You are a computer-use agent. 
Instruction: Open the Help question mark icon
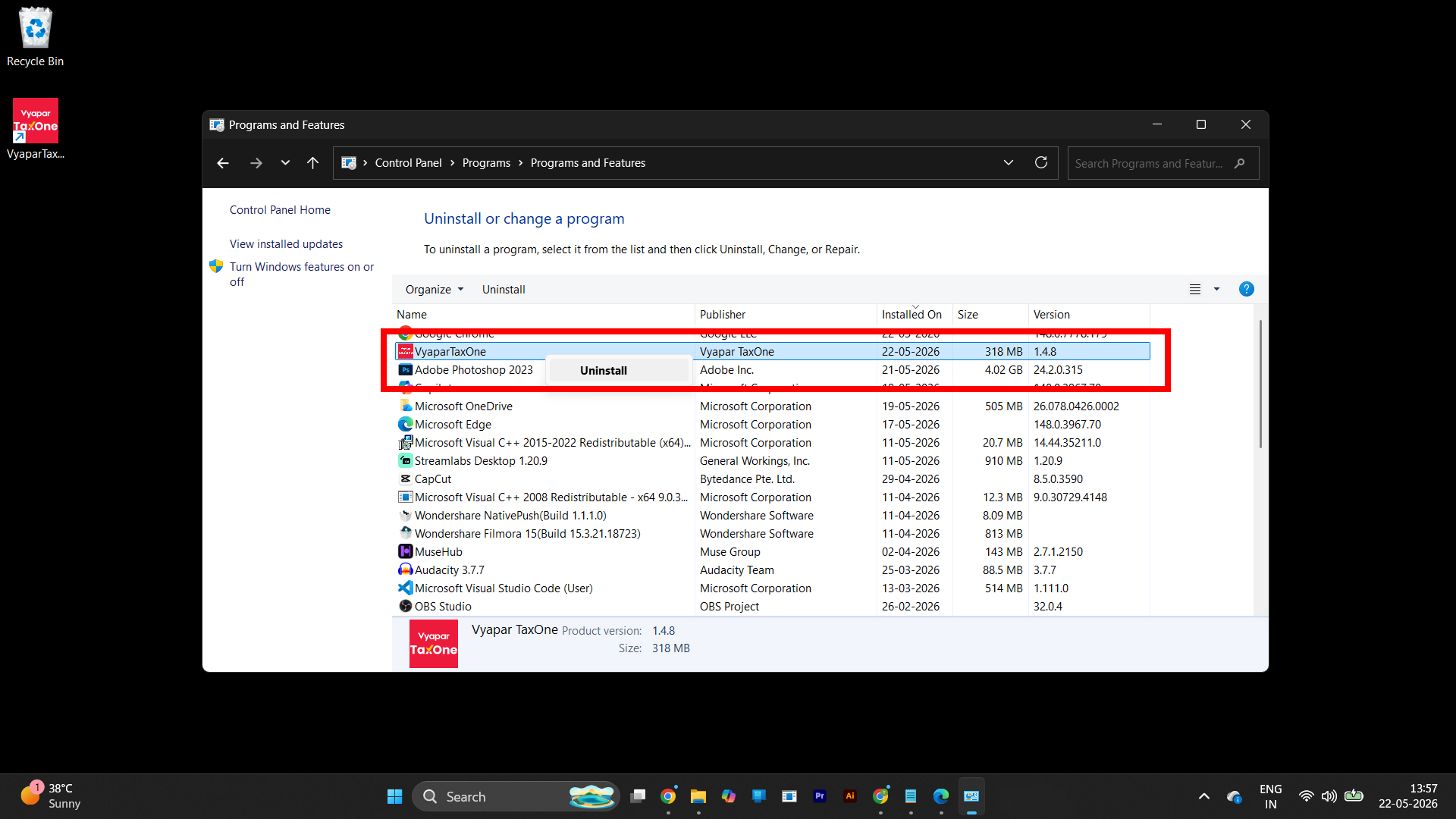1246,289
